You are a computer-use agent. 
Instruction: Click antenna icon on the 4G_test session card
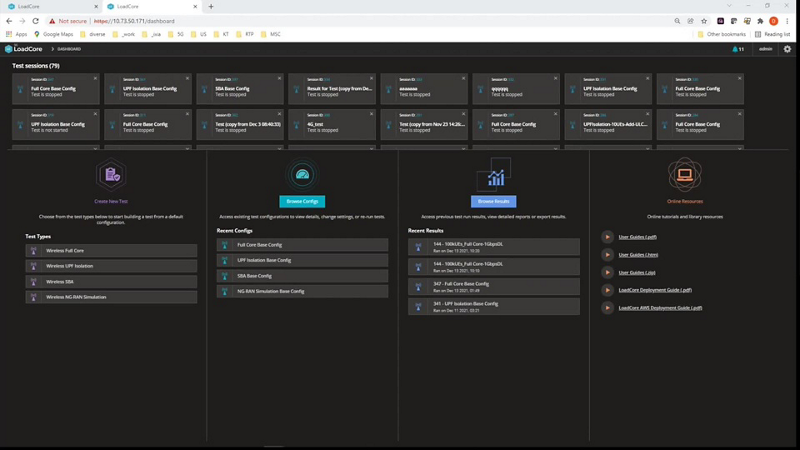click(296, 124)
